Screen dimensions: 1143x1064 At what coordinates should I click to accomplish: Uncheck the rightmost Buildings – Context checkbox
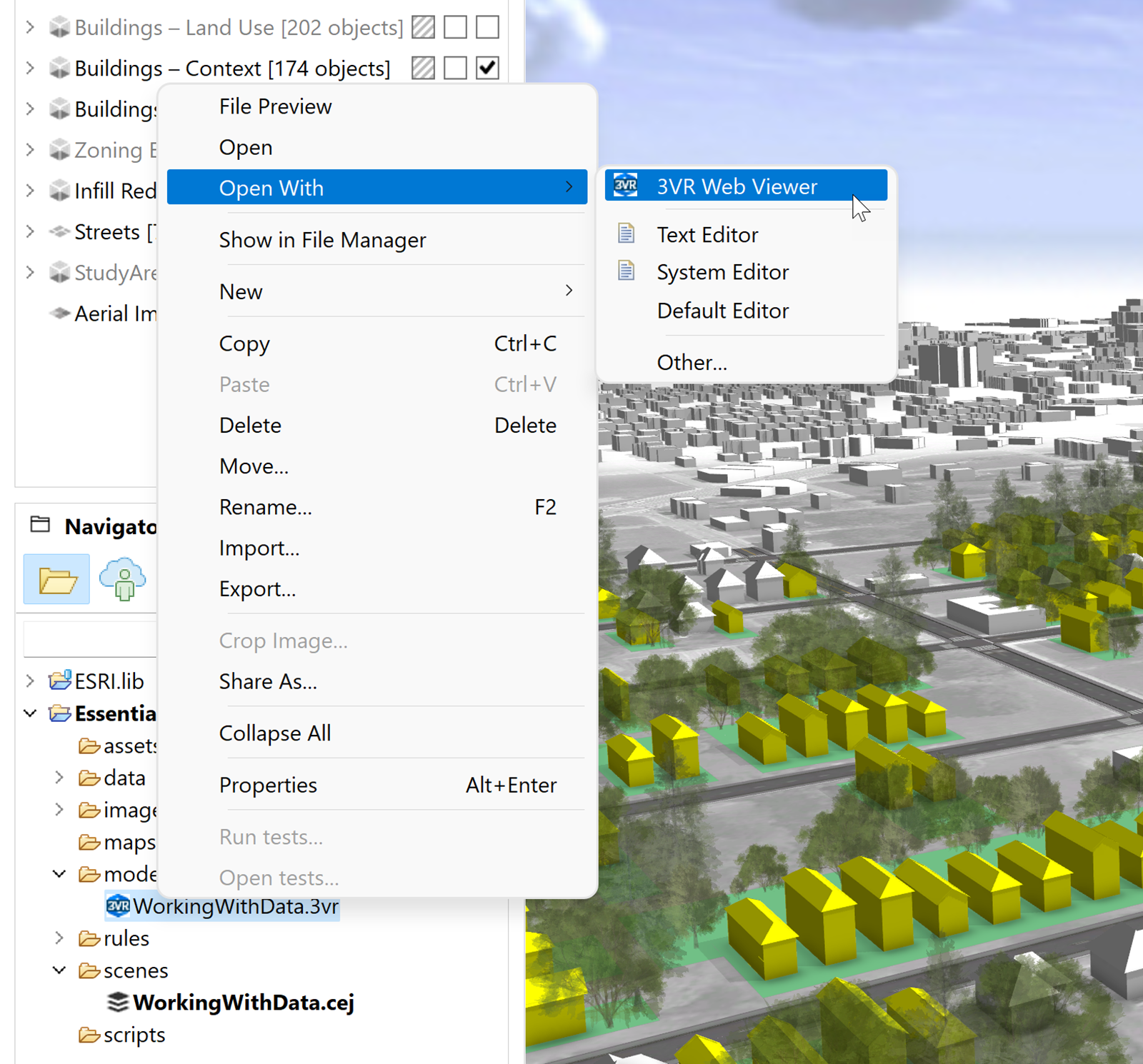click(487, 68)
